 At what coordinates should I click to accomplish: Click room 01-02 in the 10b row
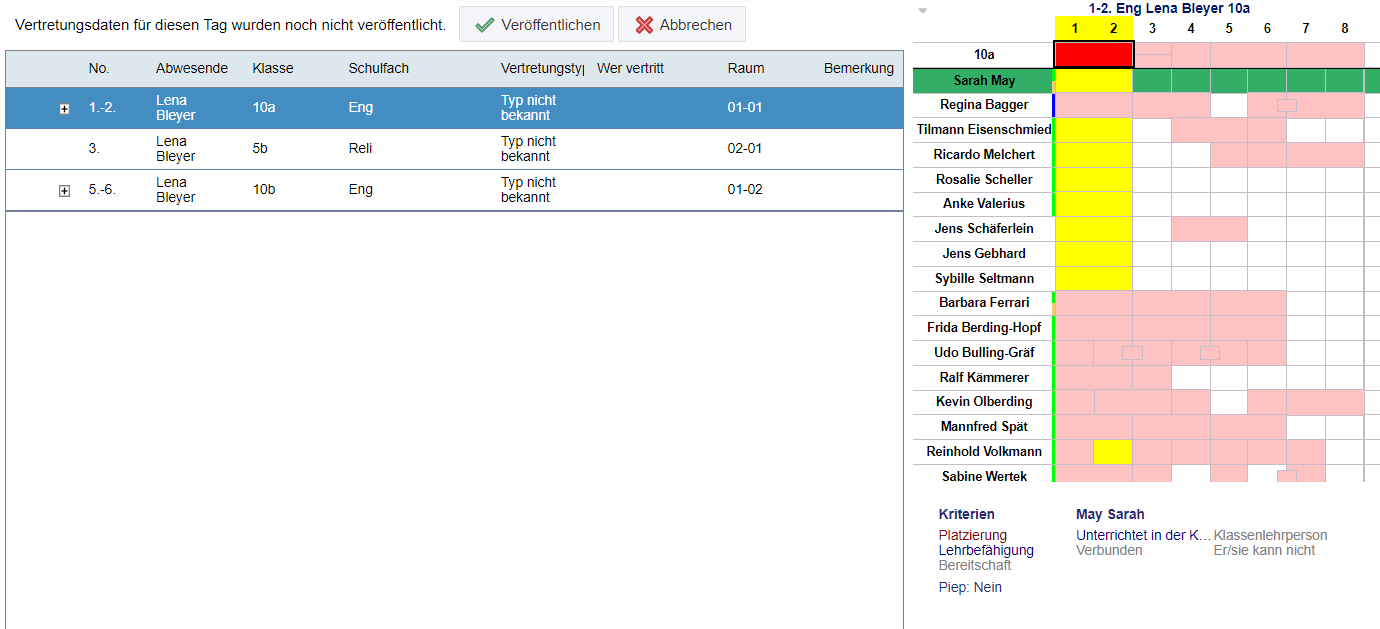point(745,189)
